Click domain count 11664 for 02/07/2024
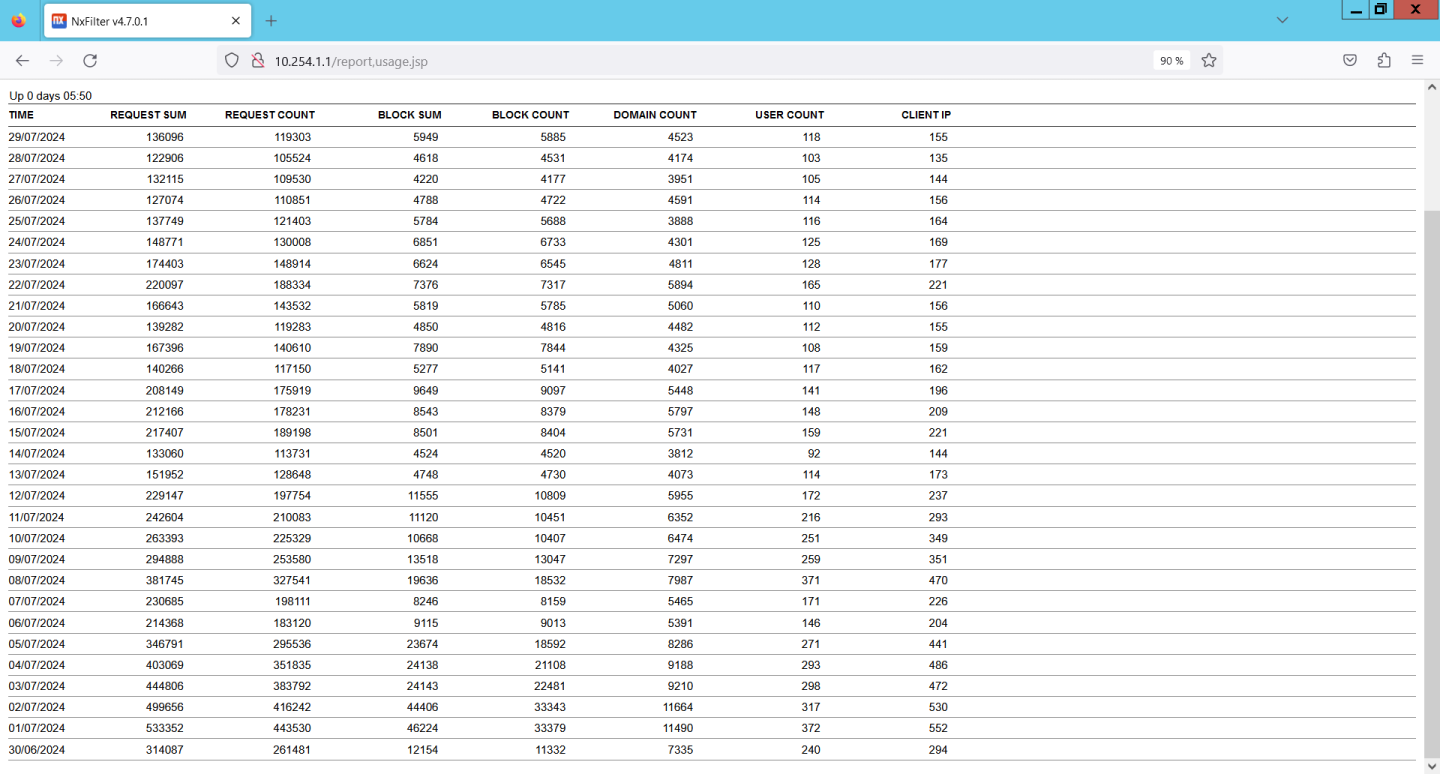The width and height of the screenshot is (1440, 774). [x=677, y=707]
